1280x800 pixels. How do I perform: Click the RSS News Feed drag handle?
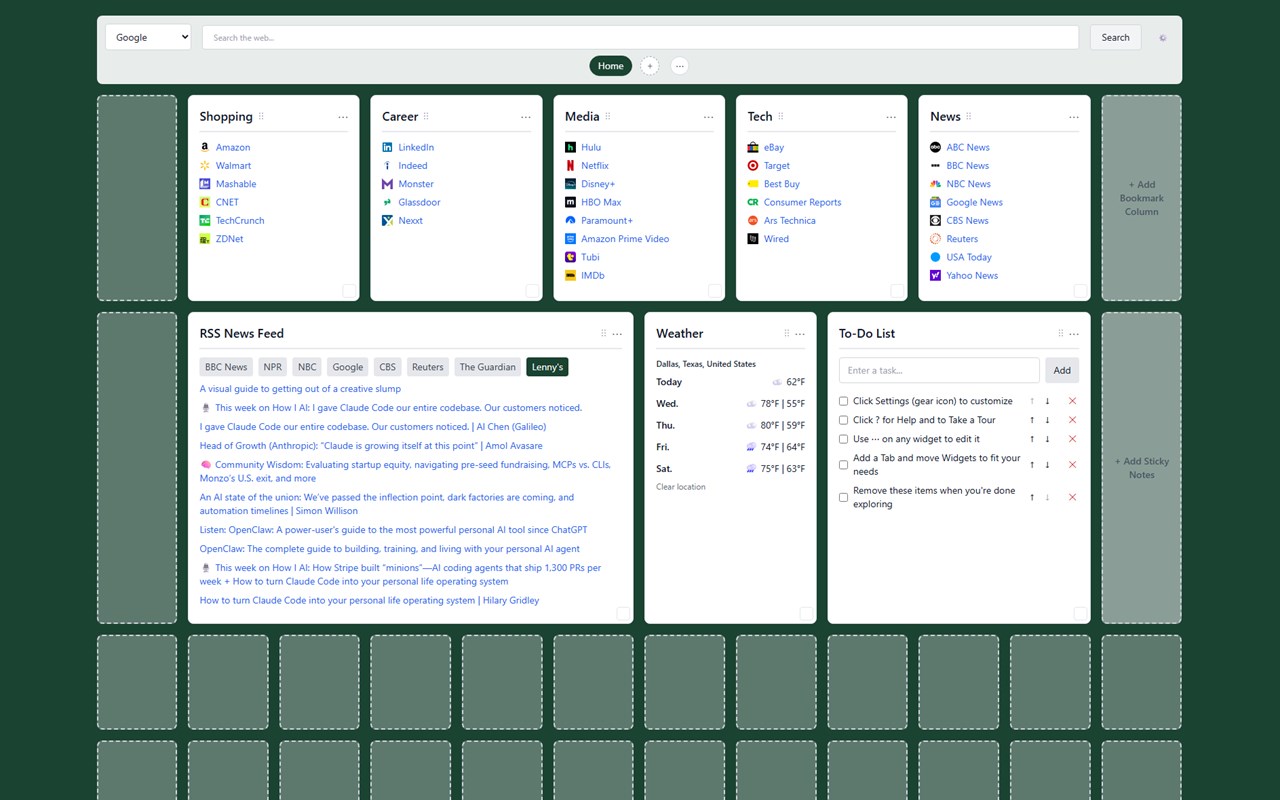[603, 334]
